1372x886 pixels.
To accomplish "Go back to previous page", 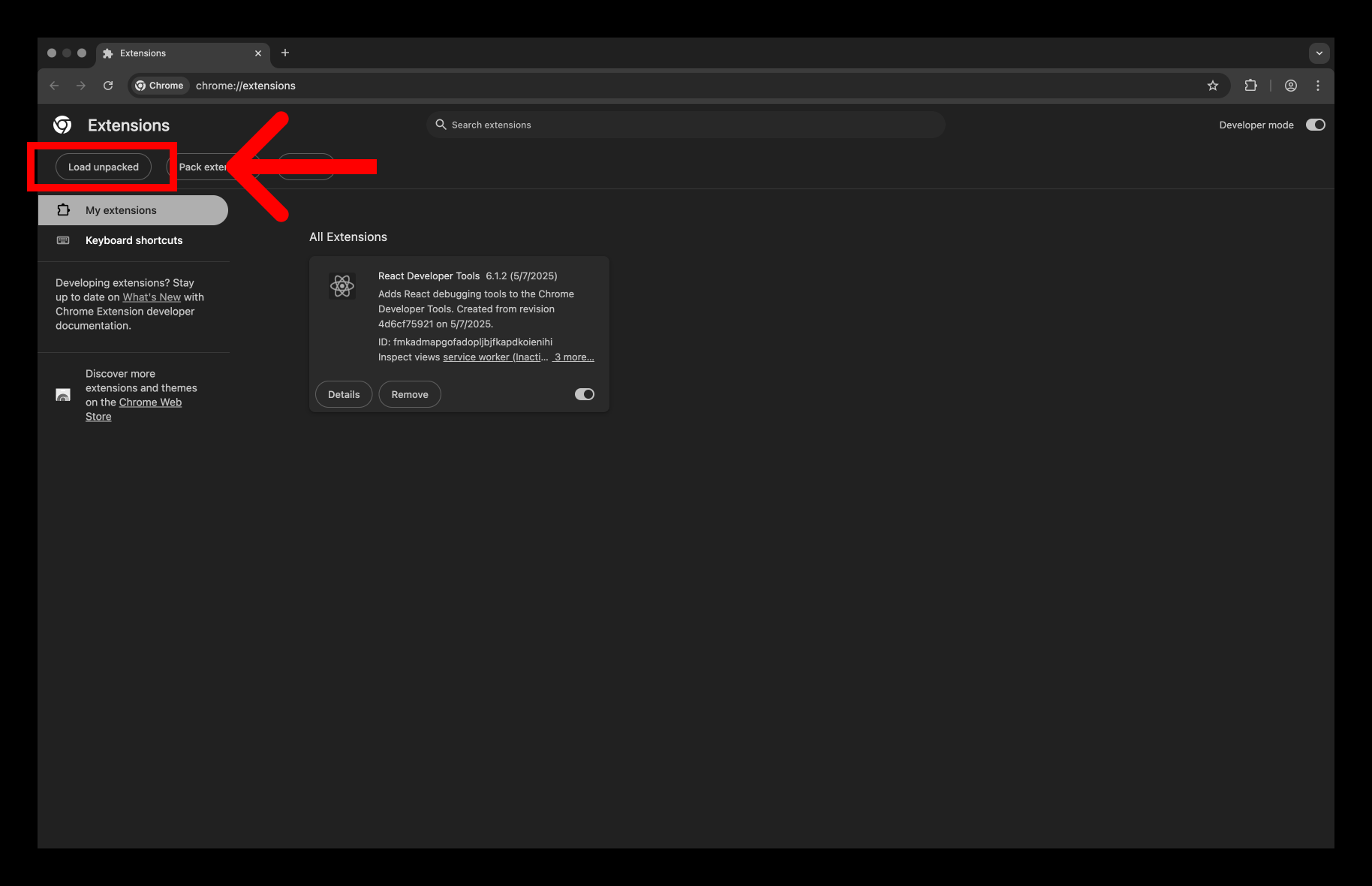I will pyautogui.click(x=54, y=86).
